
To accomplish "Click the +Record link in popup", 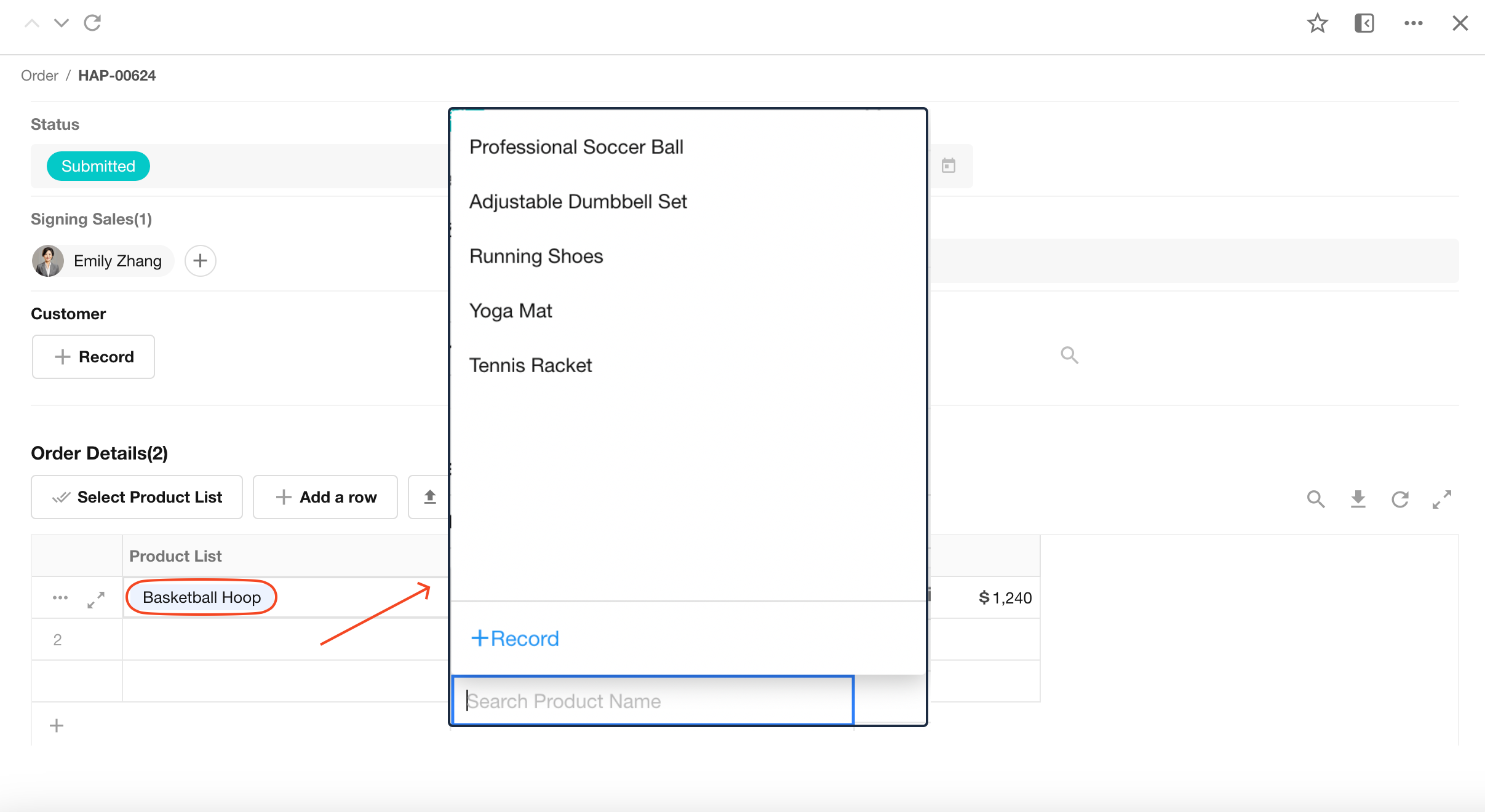I will click(x=515, y=639).
